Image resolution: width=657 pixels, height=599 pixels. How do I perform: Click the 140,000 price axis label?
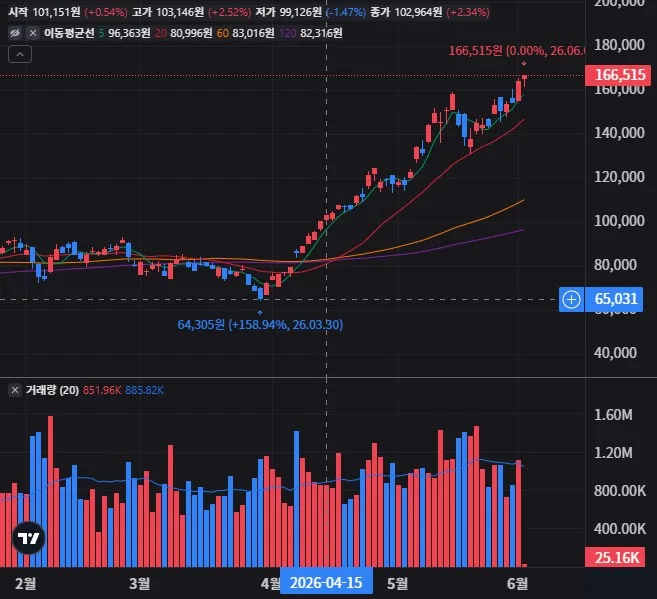coord(619,133)
